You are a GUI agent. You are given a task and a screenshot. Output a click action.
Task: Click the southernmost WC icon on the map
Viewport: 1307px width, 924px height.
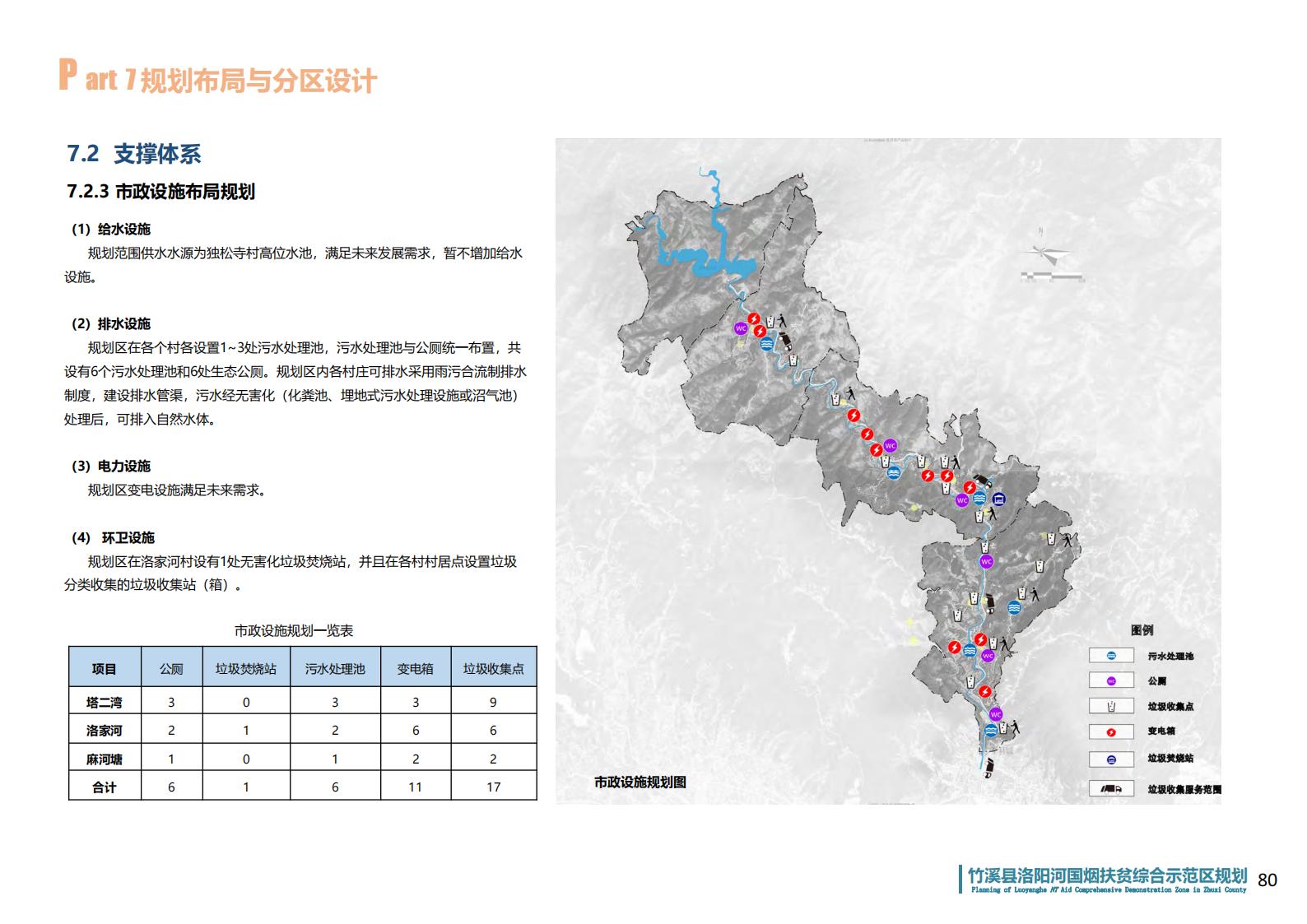click(x=996, y=714)
